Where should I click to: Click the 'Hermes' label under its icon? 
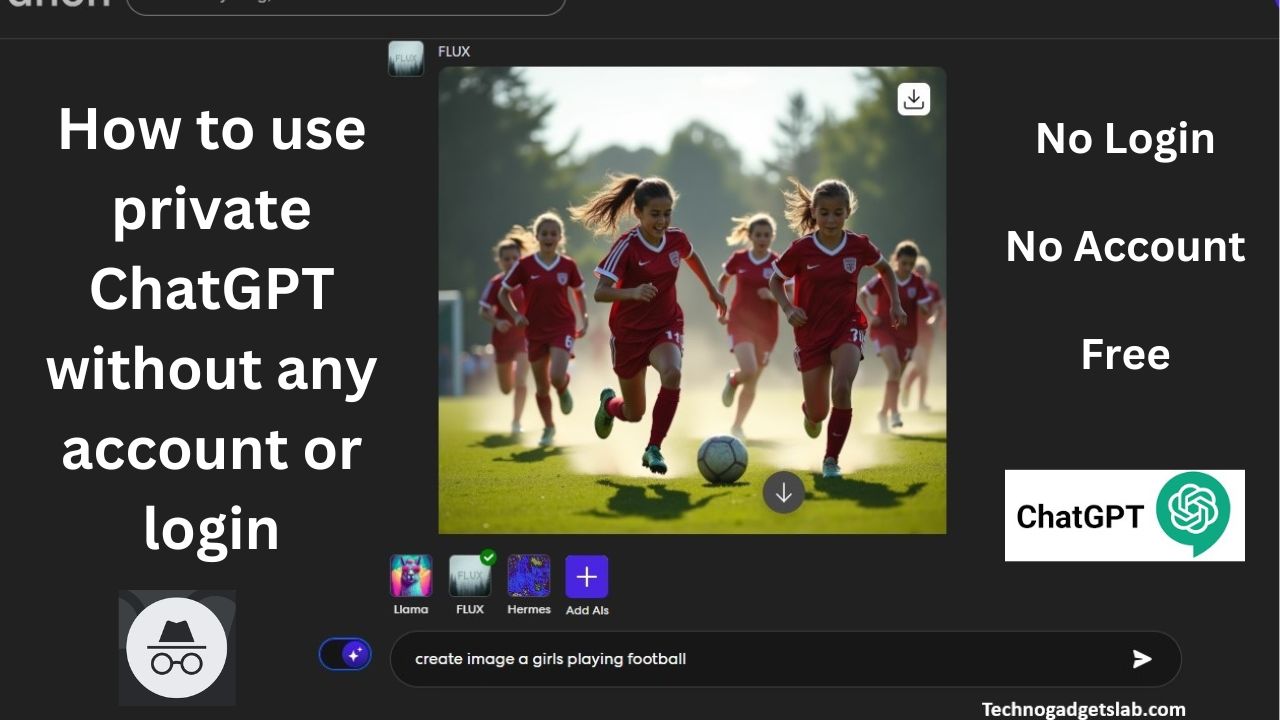529,610
